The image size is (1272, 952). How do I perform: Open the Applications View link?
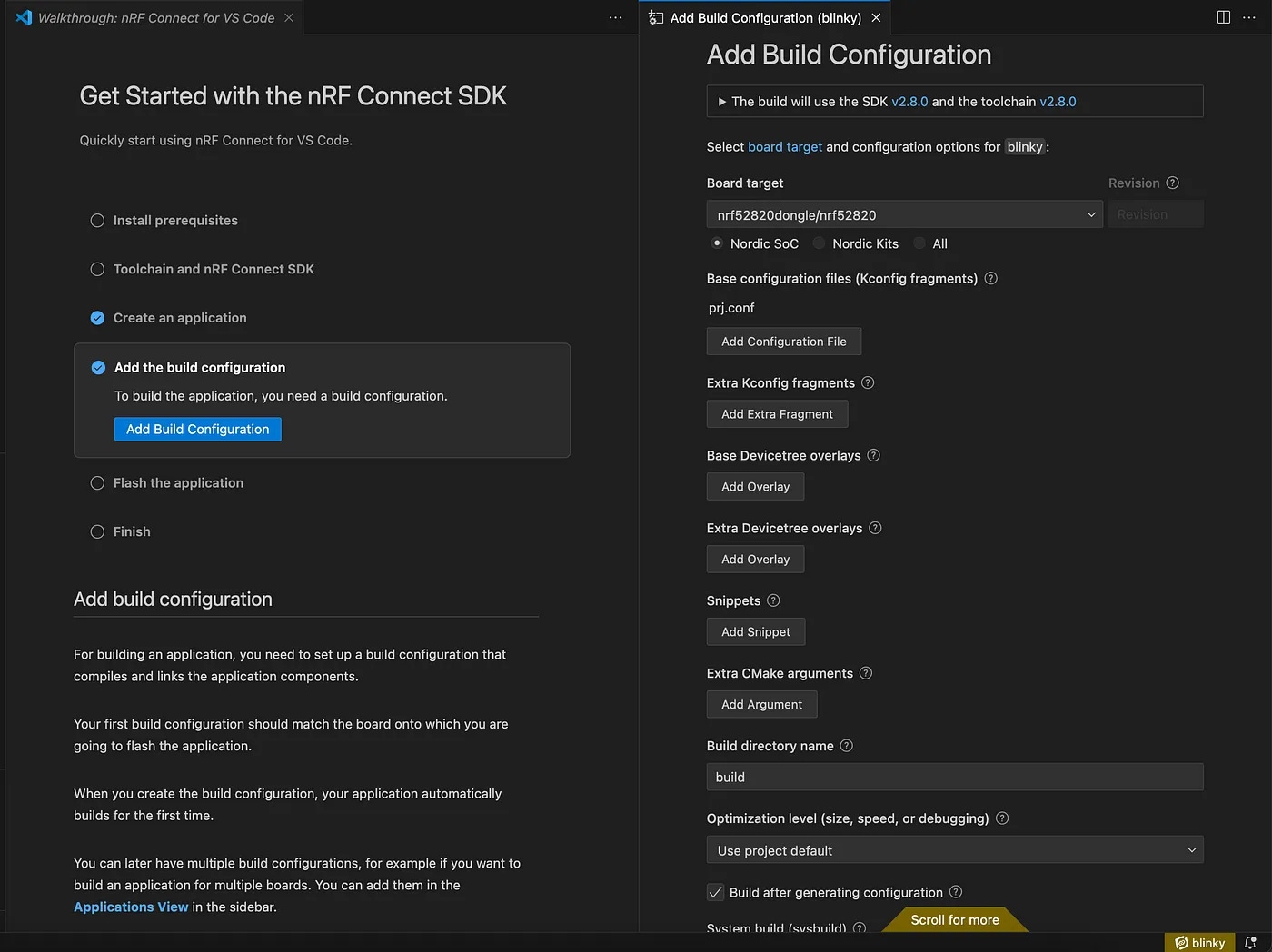(131, 907)
